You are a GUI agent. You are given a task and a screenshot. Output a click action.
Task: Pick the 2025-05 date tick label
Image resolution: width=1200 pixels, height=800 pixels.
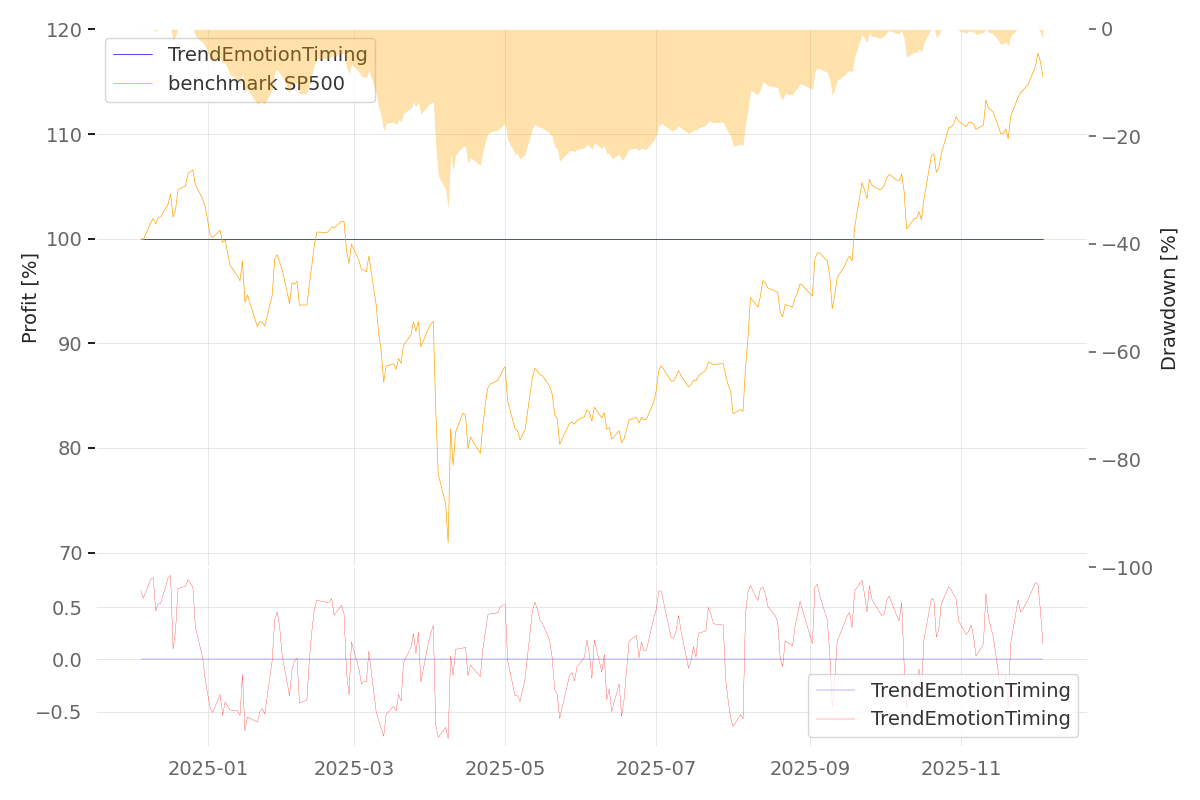[505, 768]
